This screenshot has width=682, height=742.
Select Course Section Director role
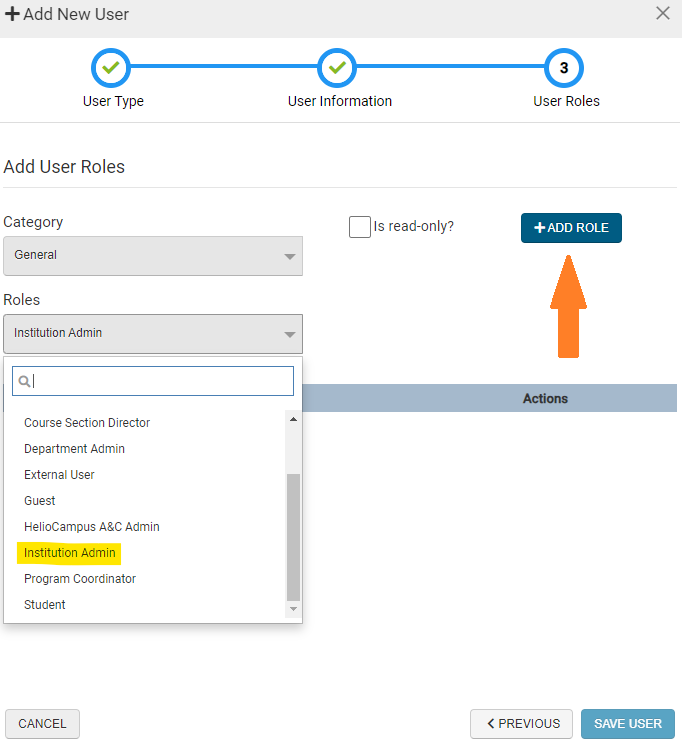(x=87, y=423)
